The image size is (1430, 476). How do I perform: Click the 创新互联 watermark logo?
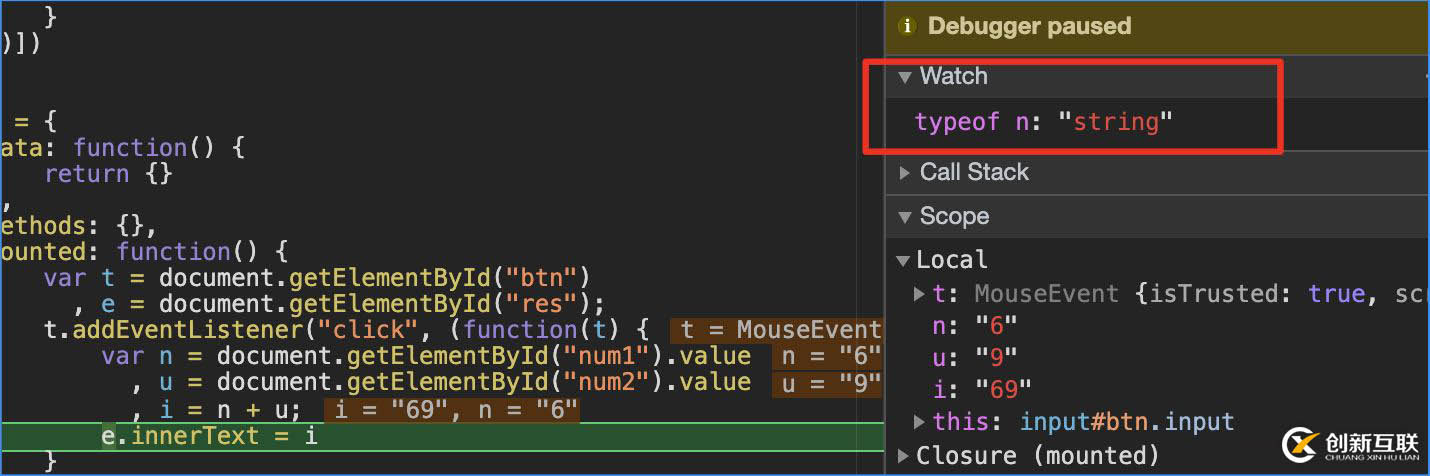pyautogui.click(x=1351, y=445)
